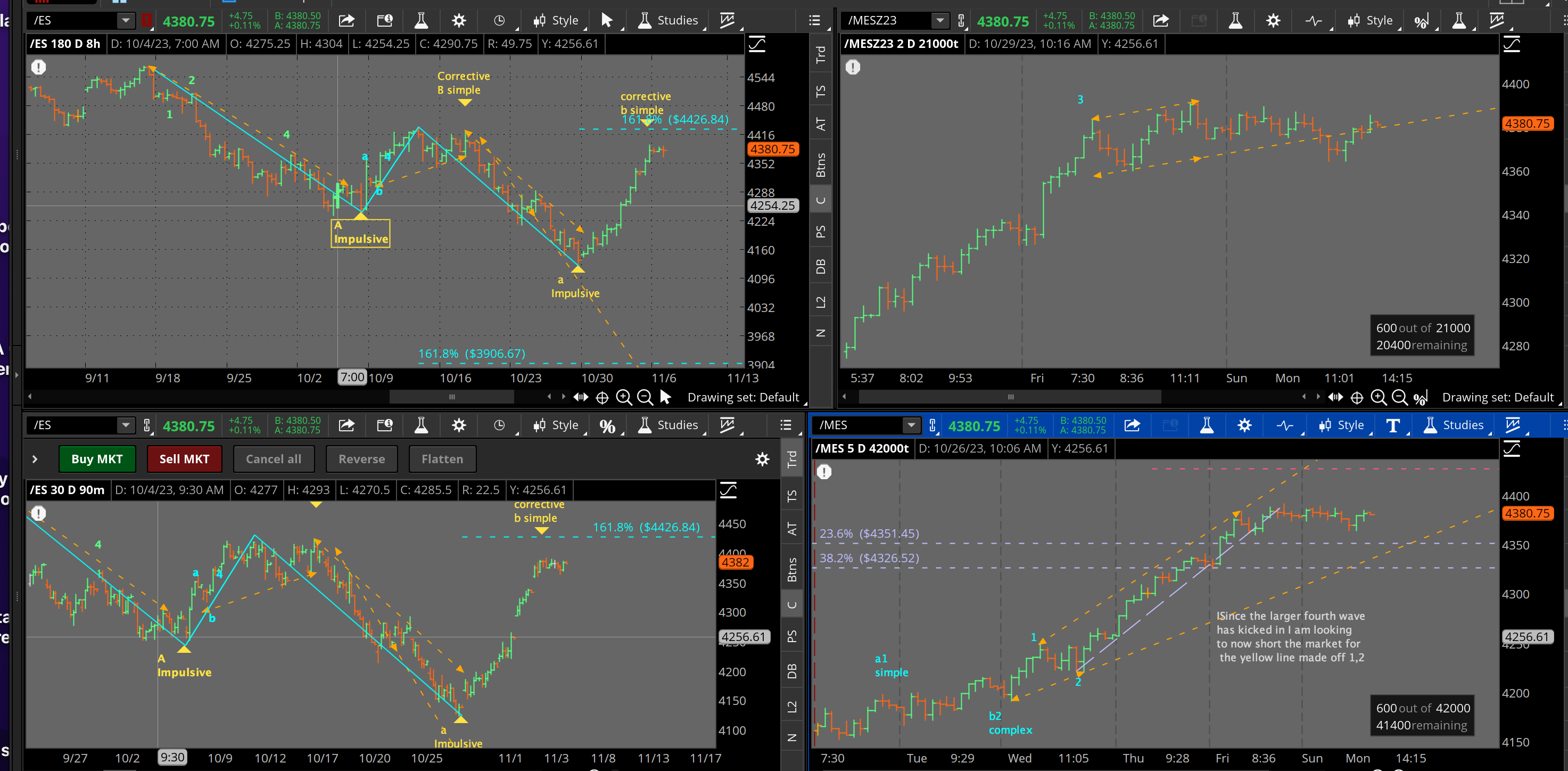Select percent drawing tool on /ES 30 D toolbar
The image size is (1568, 771).
click(607, 426)
